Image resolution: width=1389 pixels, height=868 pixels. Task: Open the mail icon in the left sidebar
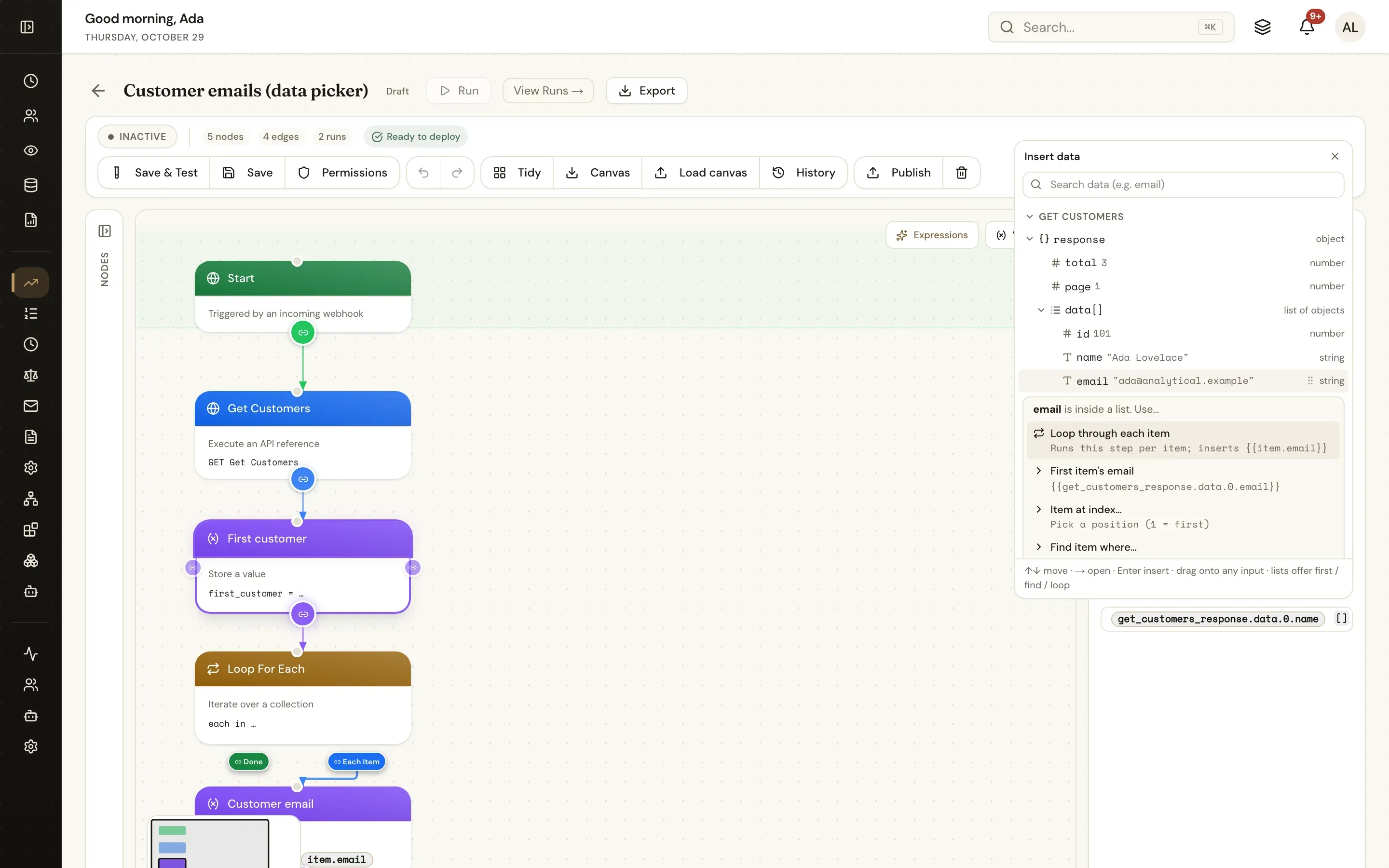pyautogui.click(x=31, y=406)
